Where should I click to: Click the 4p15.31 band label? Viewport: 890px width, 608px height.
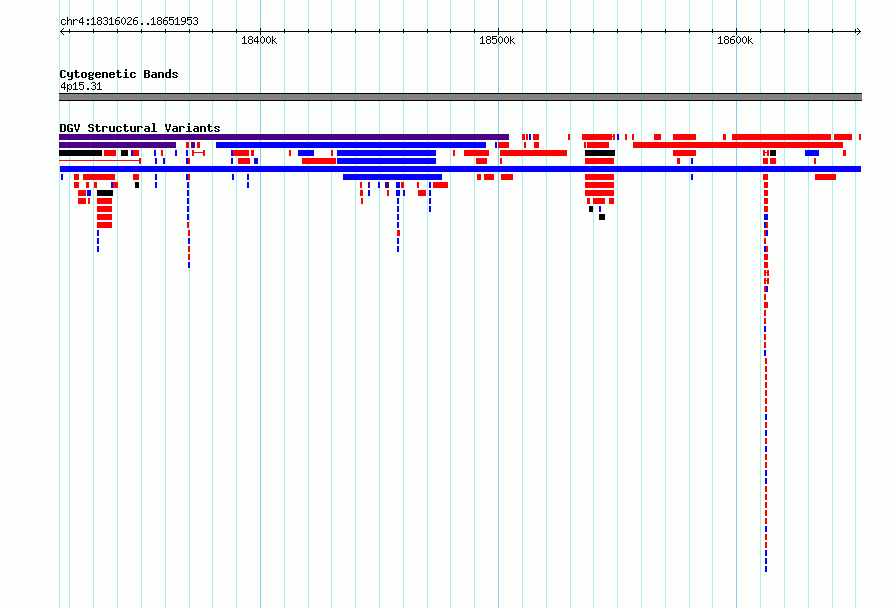[x=81, y=86]
